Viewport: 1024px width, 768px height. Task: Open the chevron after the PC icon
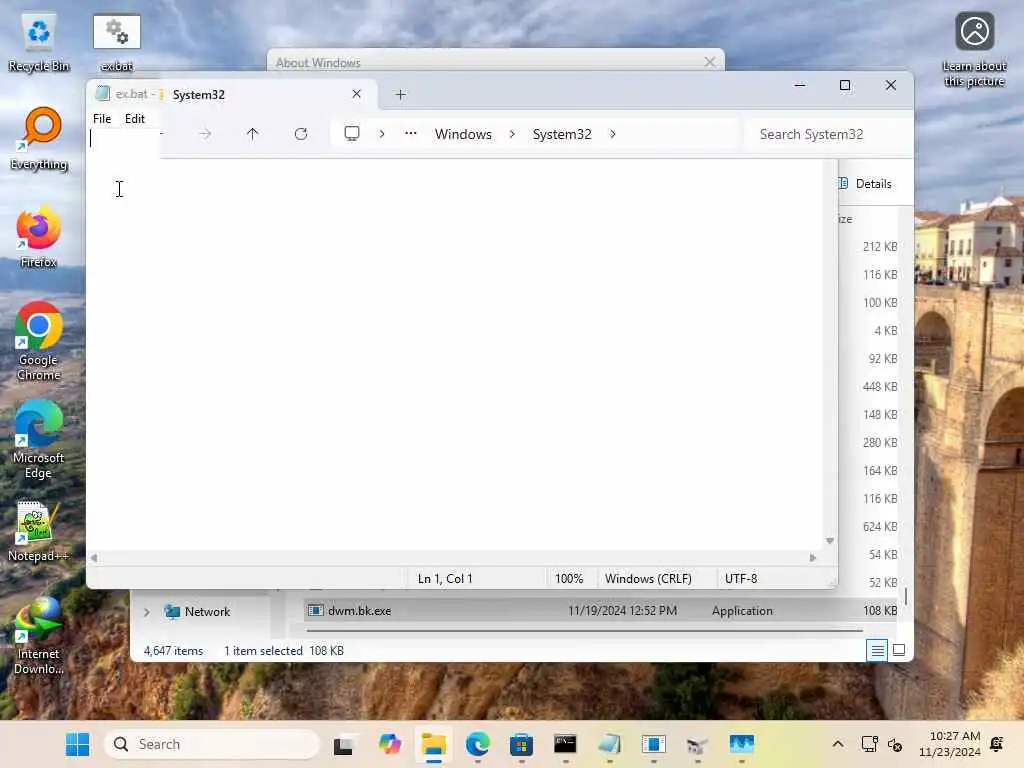[x=381, y=134]
